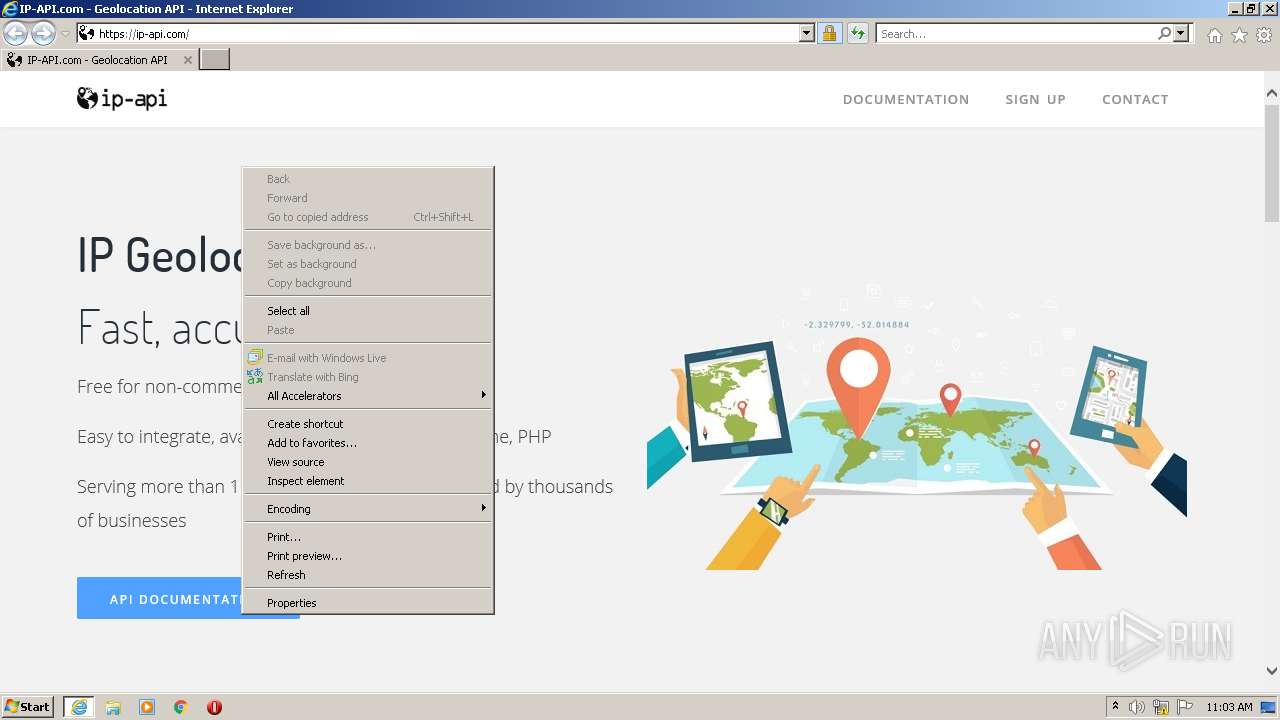The width and height of the screenshot is (1280, 720).
Task: Click the Internet Explorer title bar icon
Action: click(10, 8)
